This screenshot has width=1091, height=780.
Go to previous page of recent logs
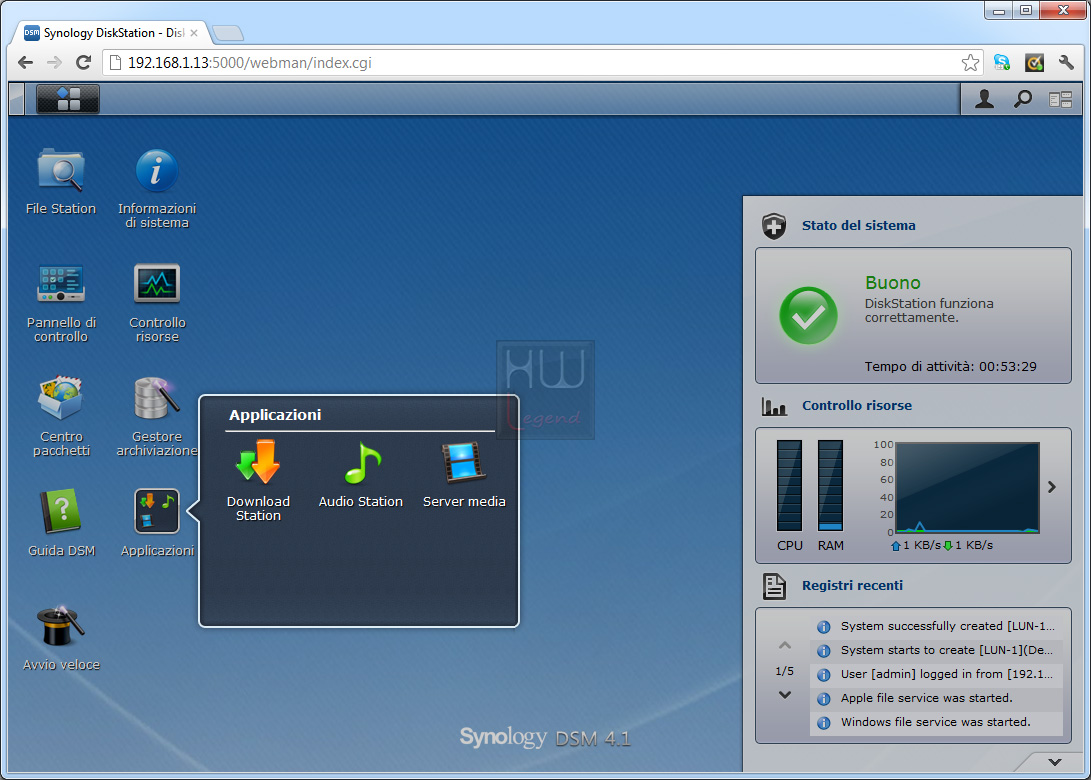pos(785,646)
